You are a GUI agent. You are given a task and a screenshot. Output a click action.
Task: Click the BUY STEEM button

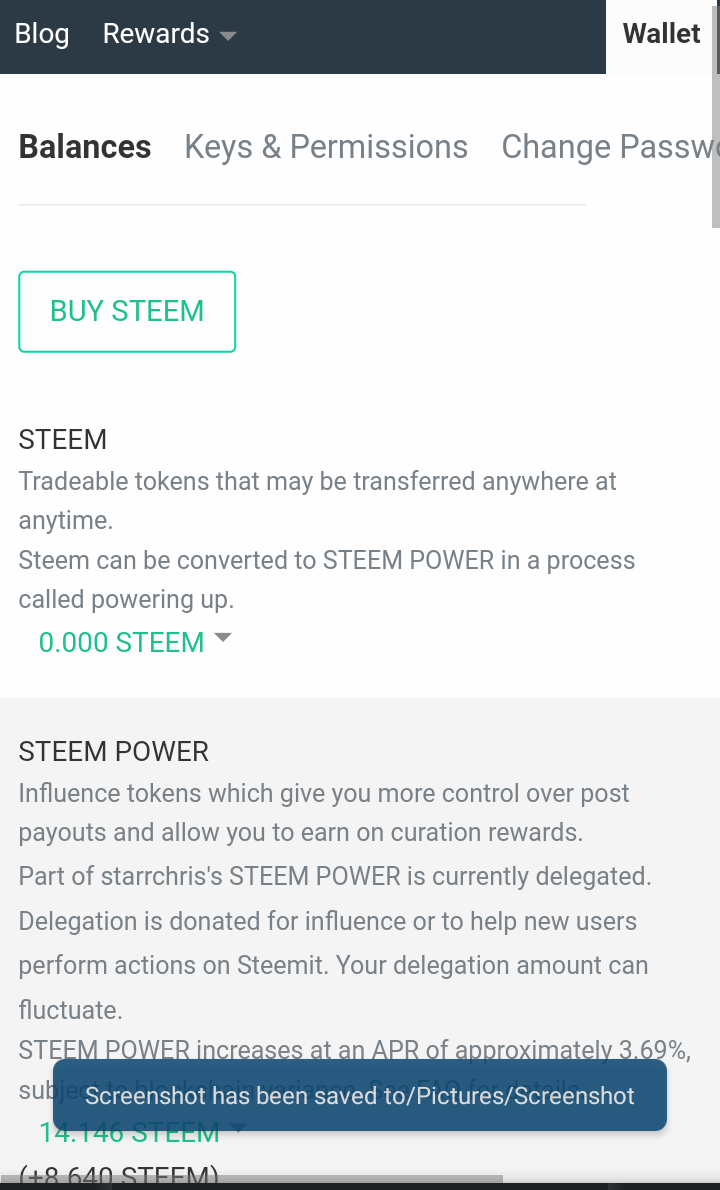click(127, 311)
